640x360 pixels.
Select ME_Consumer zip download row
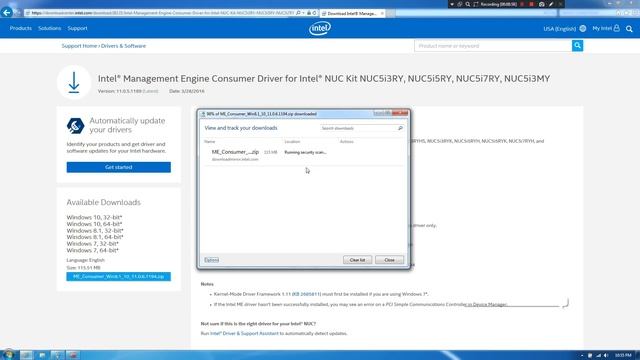[x=304, y=155]
